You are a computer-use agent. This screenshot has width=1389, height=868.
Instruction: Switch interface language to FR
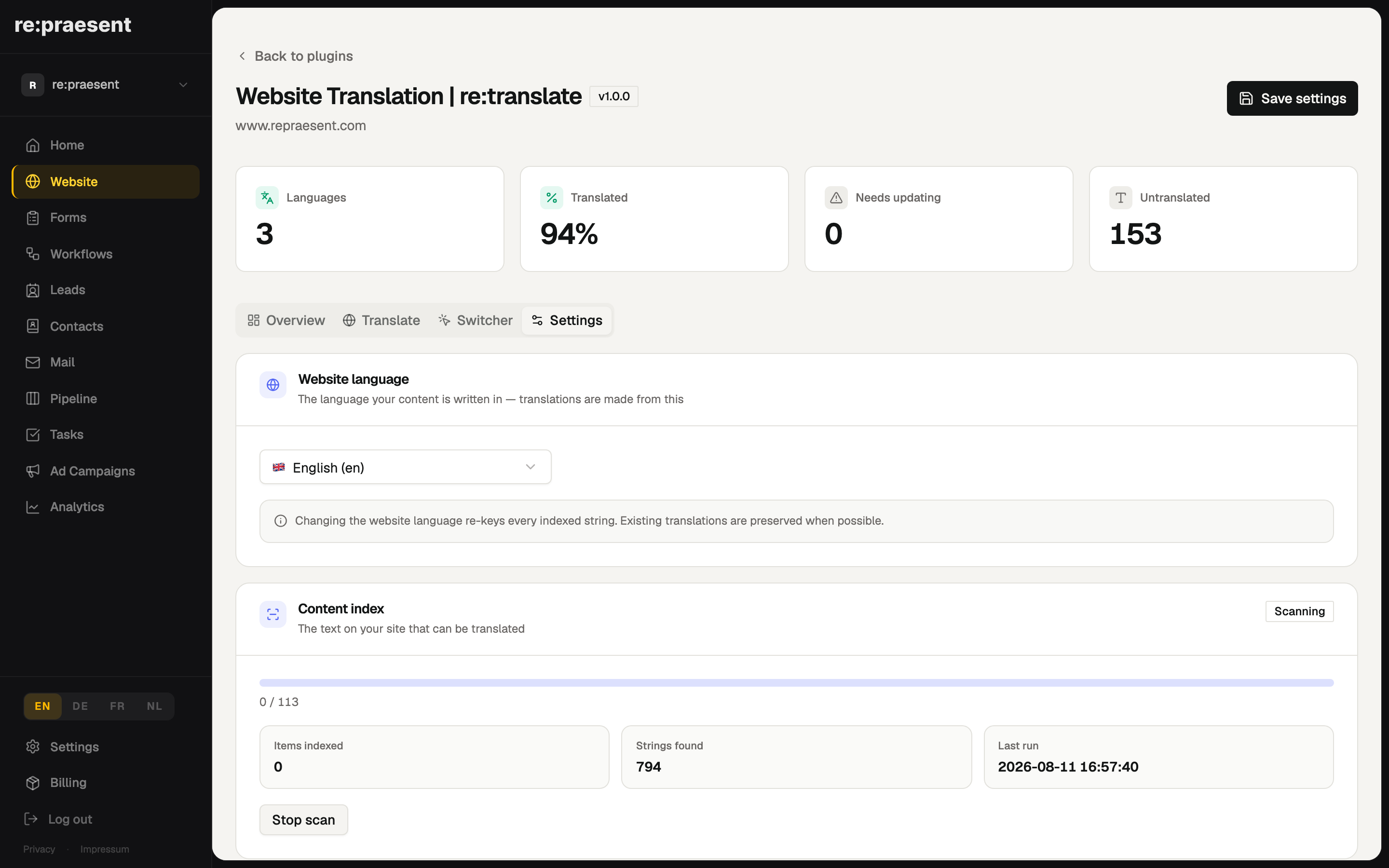(x=117, y=706)
